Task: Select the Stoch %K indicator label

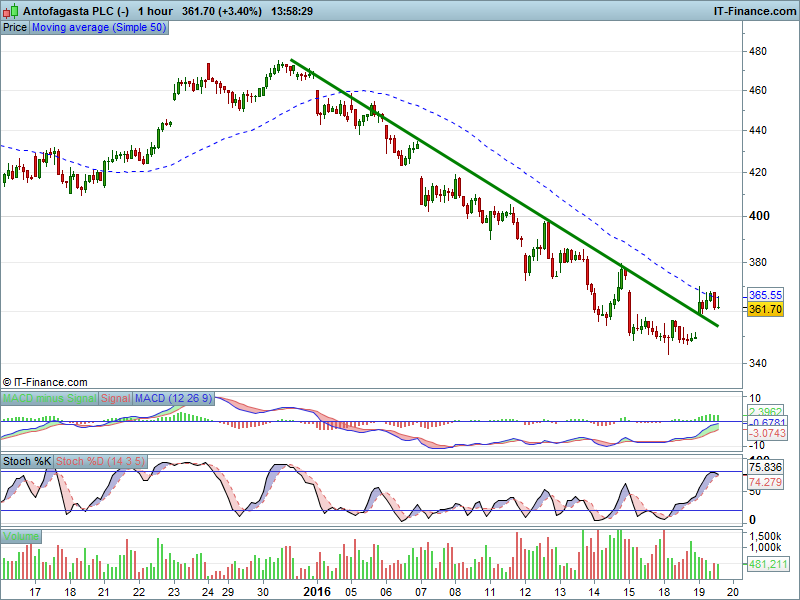Action: [27, 461]
